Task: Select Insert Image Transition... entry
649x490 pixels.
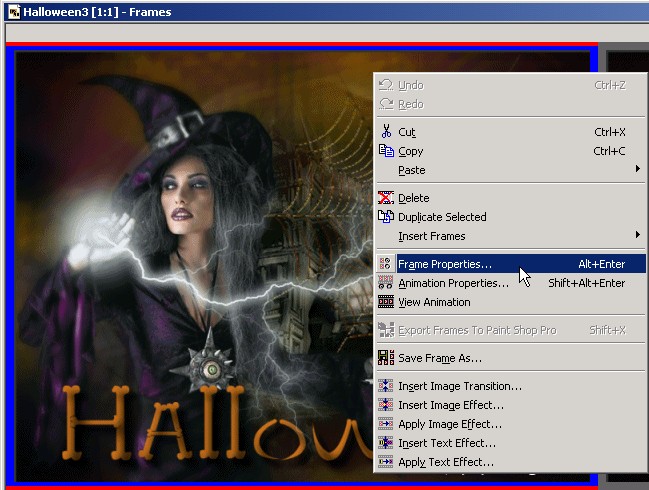Action: click(510, 386)
